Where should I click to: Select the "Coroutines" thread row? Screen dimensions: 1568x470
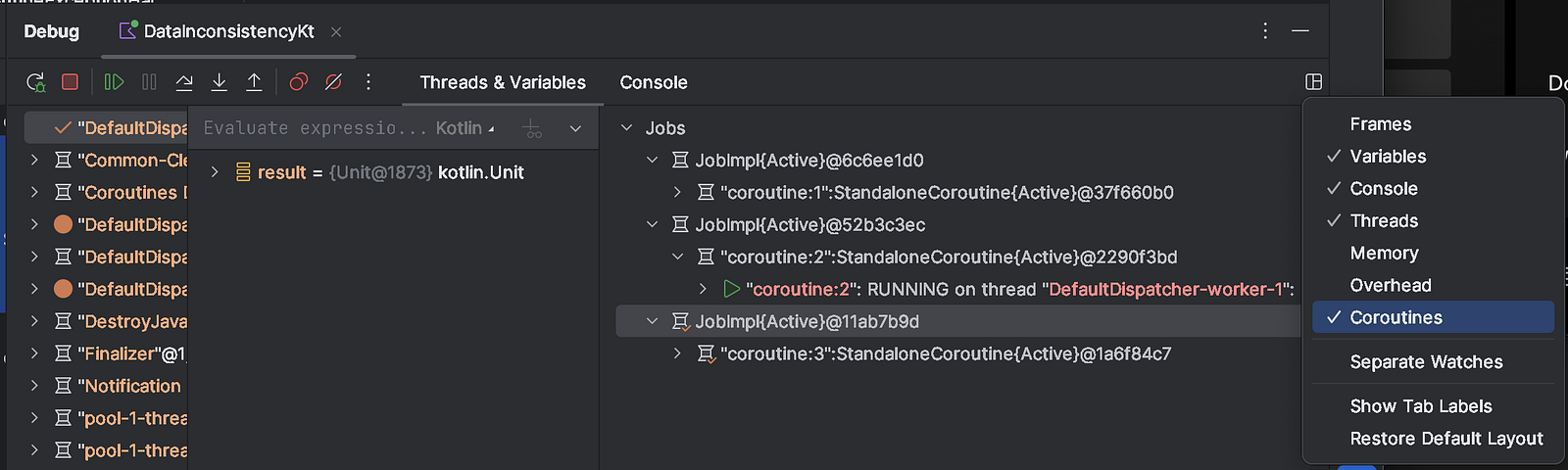pos(106,193)
